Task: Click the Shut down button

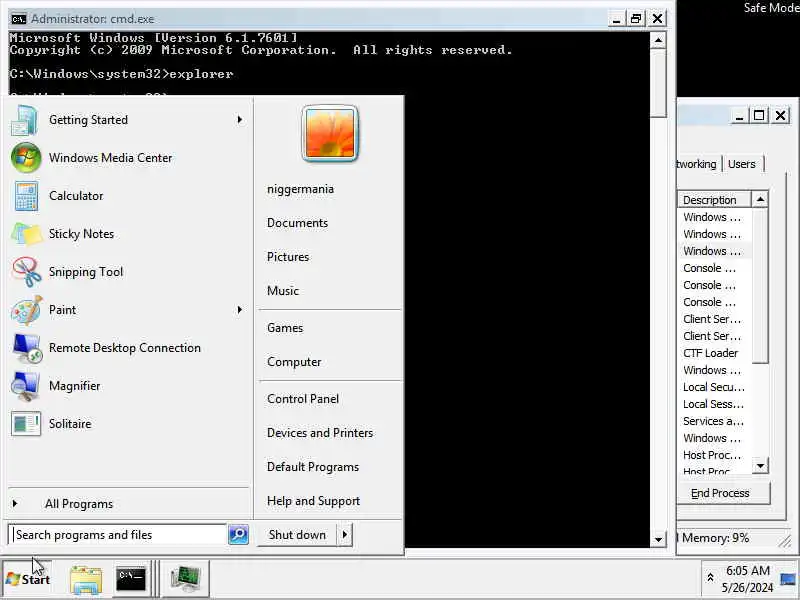Action: tap(297, 535)
